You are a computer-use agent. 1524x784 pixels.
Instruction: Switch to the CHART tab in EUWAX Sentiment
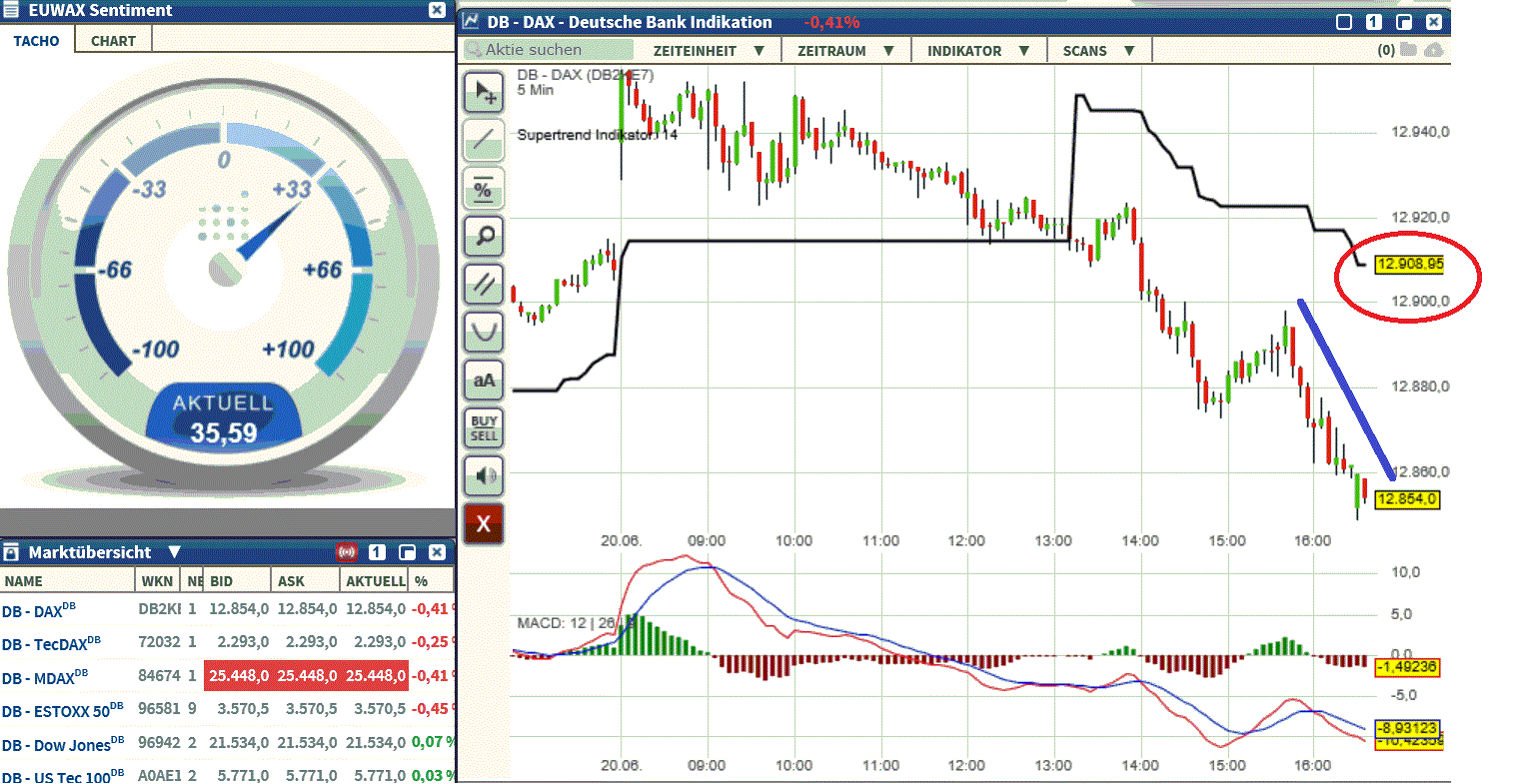point(113,41)
